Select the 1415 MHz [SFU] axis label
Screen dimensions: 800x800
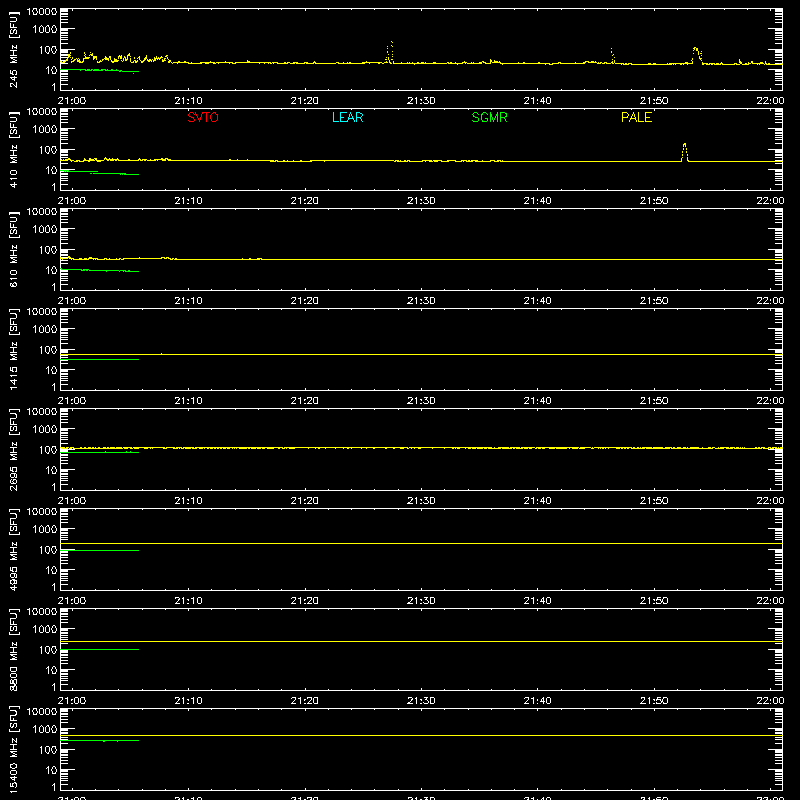pyautogui.click(x=13, y=349)
